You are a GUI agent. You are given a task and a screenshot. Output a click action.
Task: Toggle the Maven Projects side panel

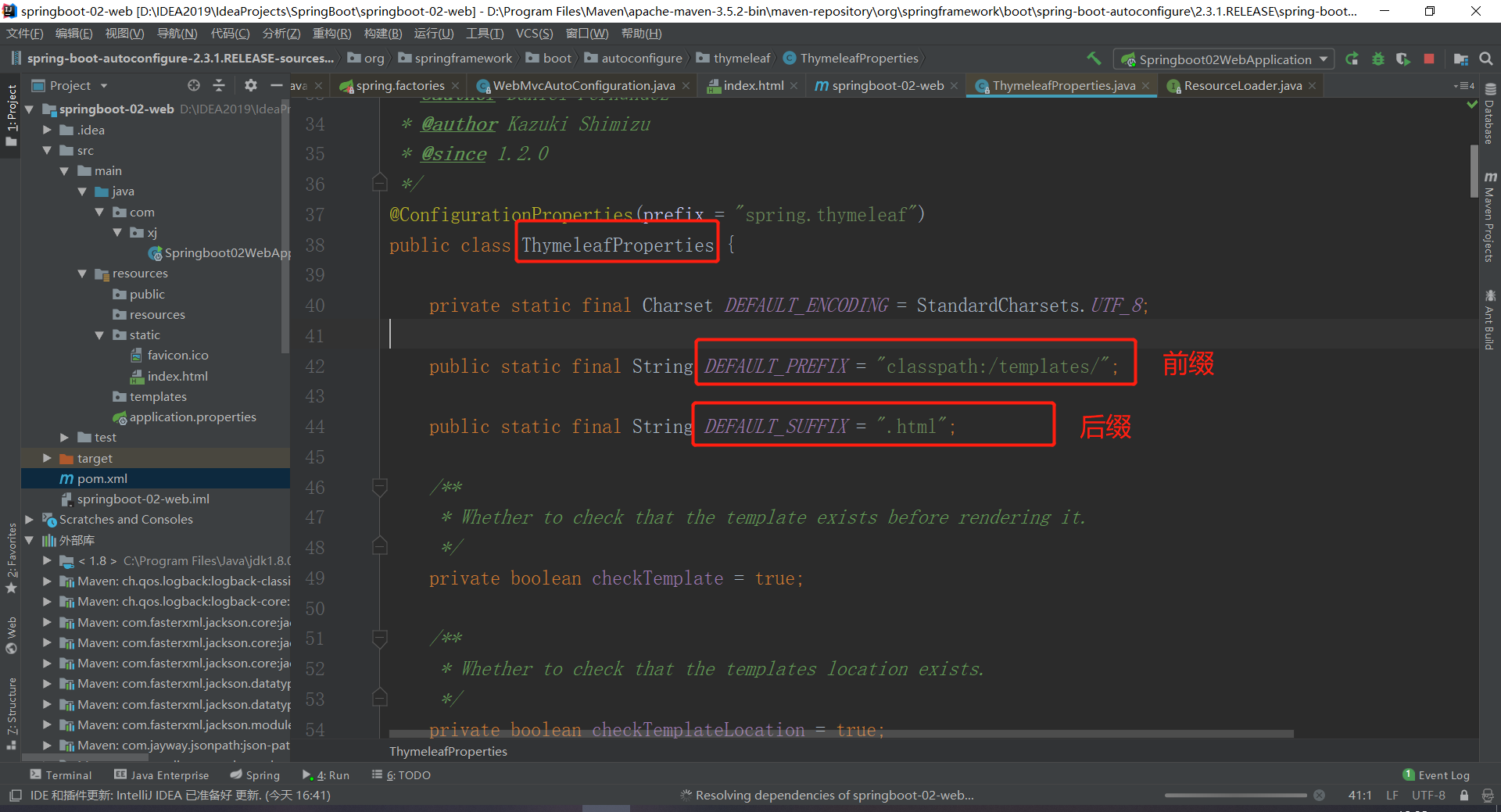1490,217
